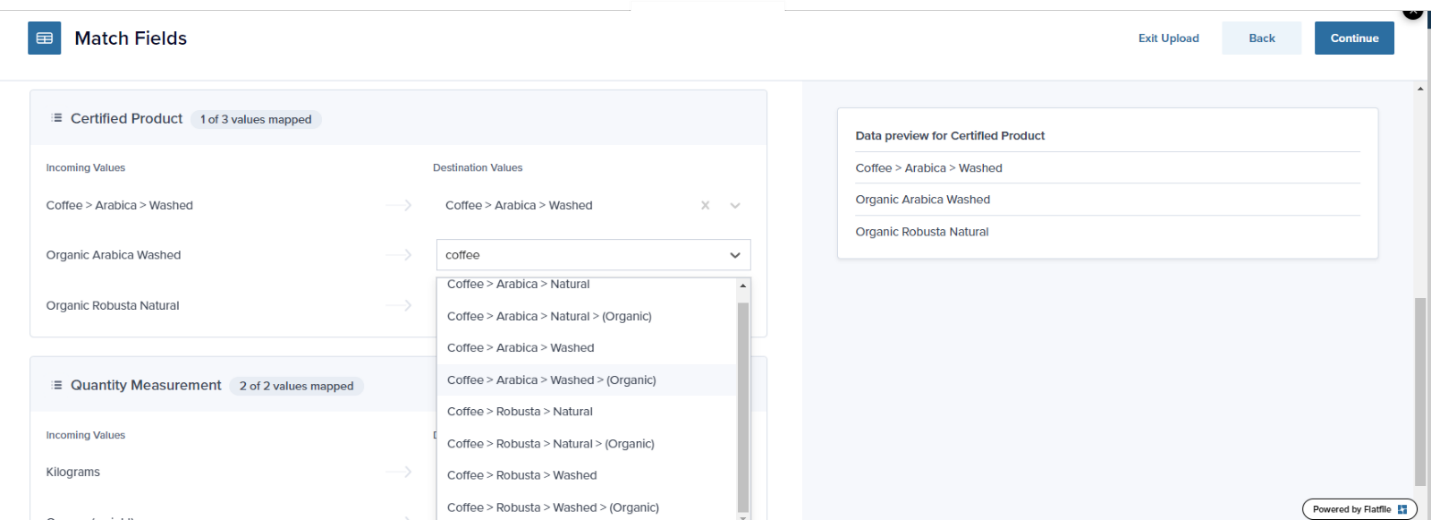Click the Back button
1431x520 pixels.
(1262, 38)
